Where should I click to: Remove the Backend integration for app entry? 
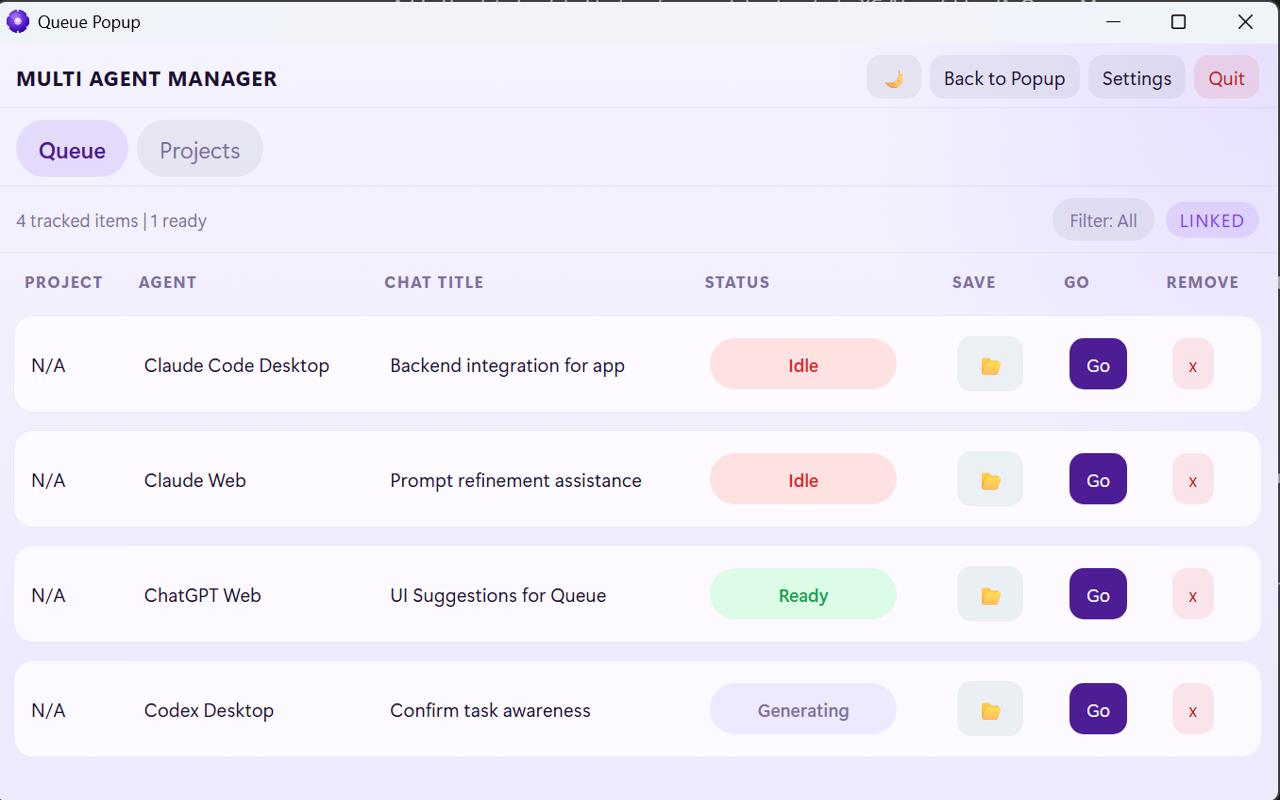(1192, 364)
